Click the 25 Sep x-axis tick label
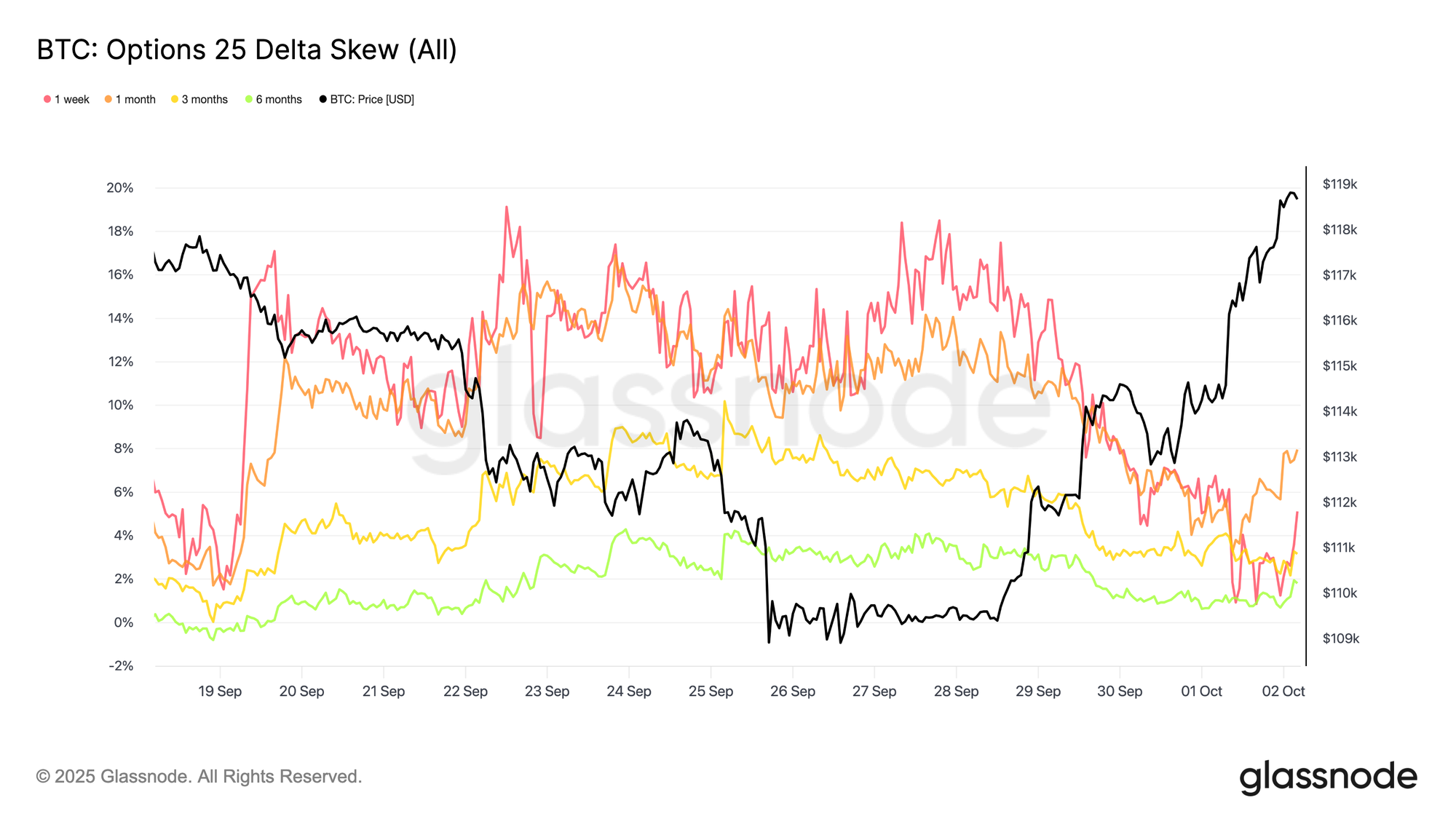The width and height of the screenshot is (1456, 819). click(711, 692)
